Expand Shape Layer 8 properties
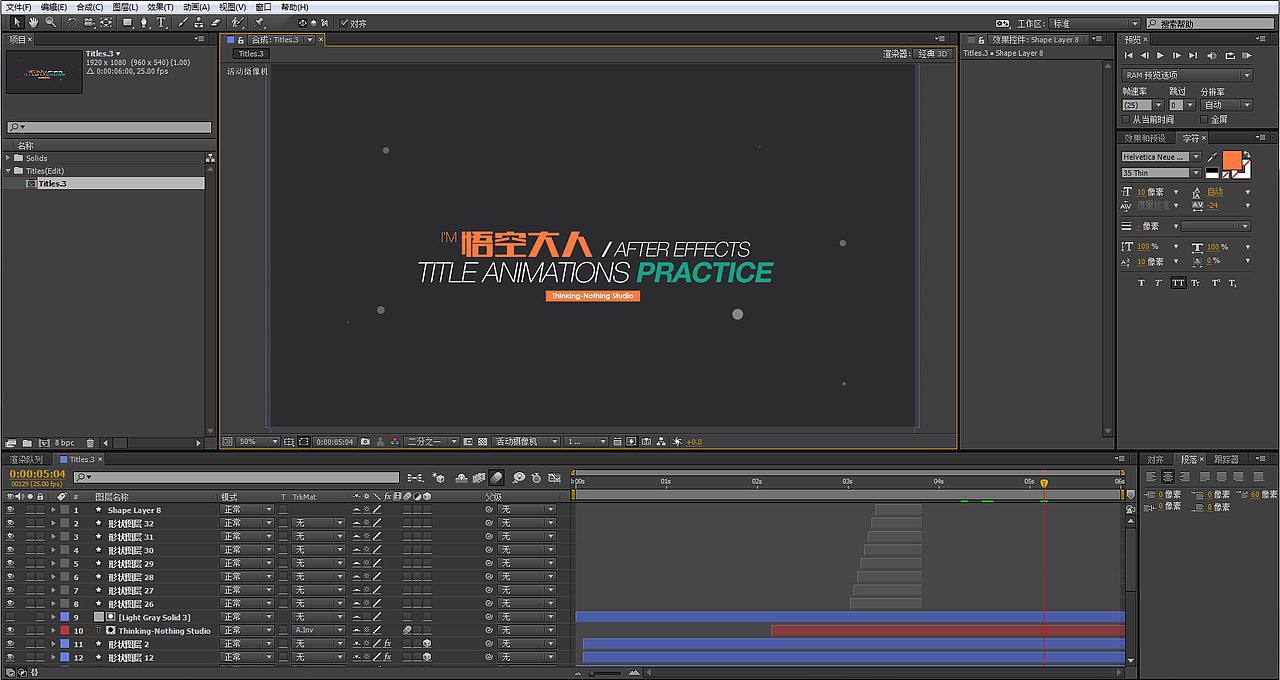 click(54, 510)
